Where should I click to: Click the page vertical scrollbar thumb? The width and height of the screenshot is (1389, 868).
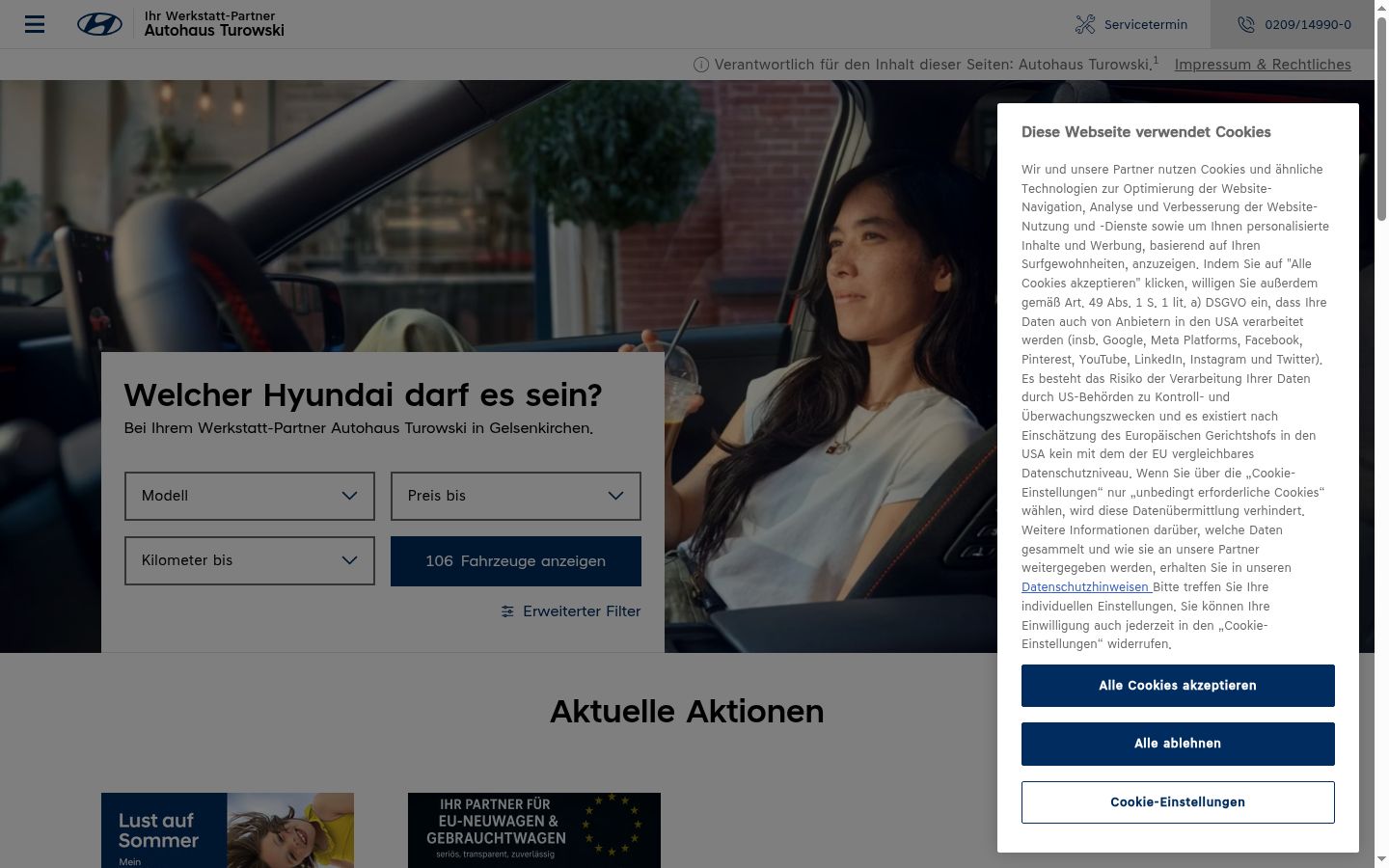point(1381,119)
